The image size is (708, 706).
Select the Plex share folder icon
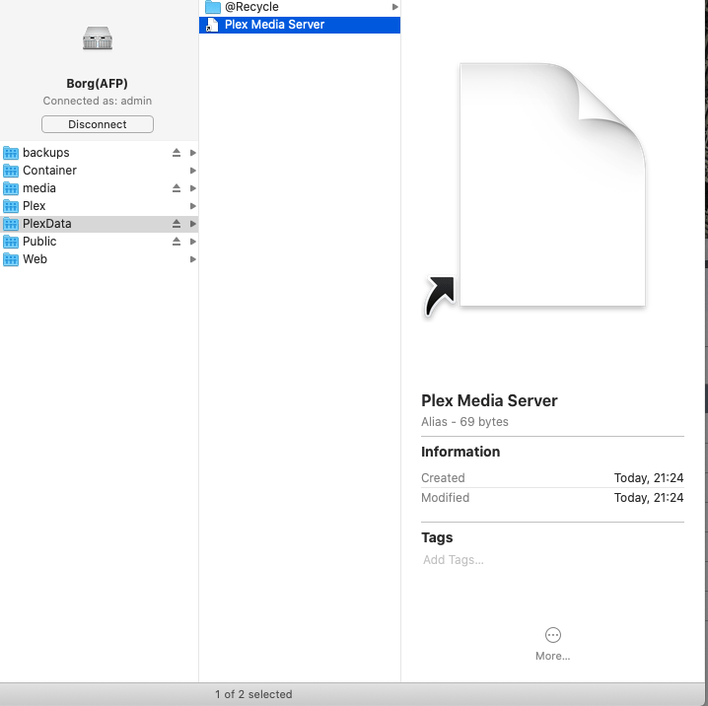11,206
